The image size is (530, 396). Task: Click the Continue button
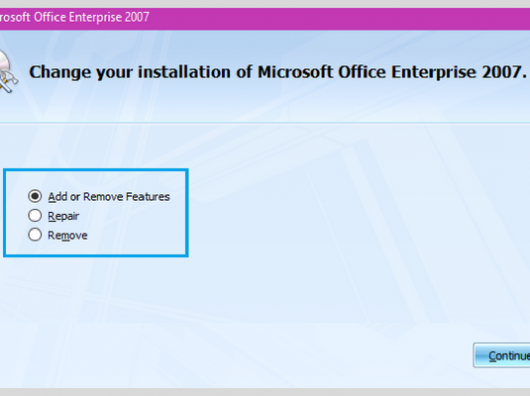tap(502, 355)
